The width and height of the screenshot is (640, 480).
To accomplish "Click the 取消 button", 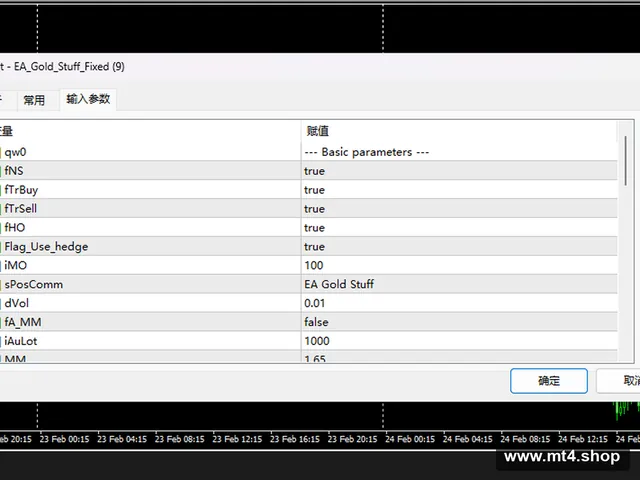I will 618,381.
